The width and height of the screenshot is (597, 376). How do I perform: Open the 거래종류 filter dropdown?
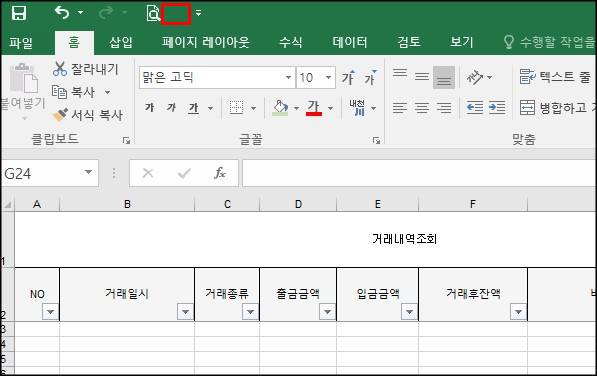point(250,312)
